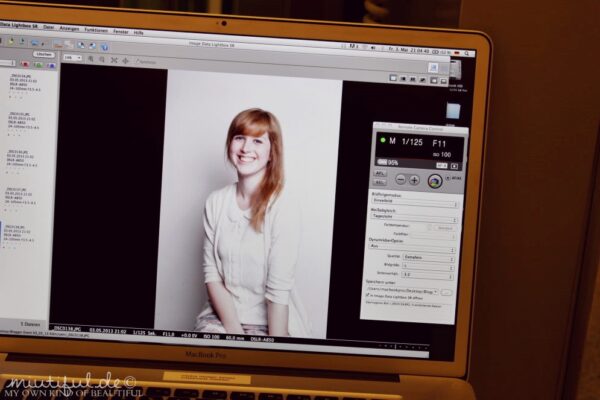This screenshot has height=400, width=600.
Task: Select the first image thumbnail entry in the sidebar
Action: coord(22,85)
